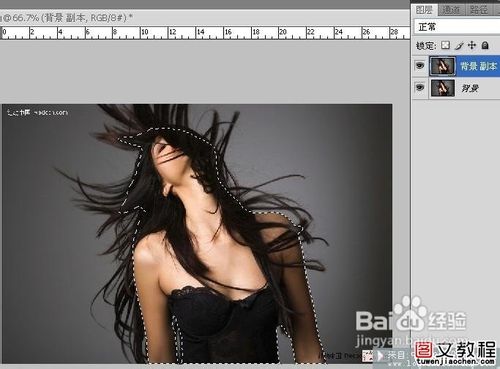Toggle lock all padlock icon

click(485, 45)
